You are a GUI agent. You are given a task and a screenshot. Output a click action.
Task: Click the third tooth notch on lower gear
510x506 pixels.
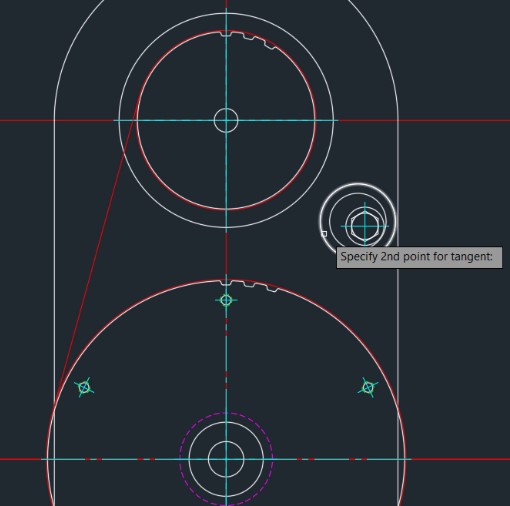[x=272, y=288]
